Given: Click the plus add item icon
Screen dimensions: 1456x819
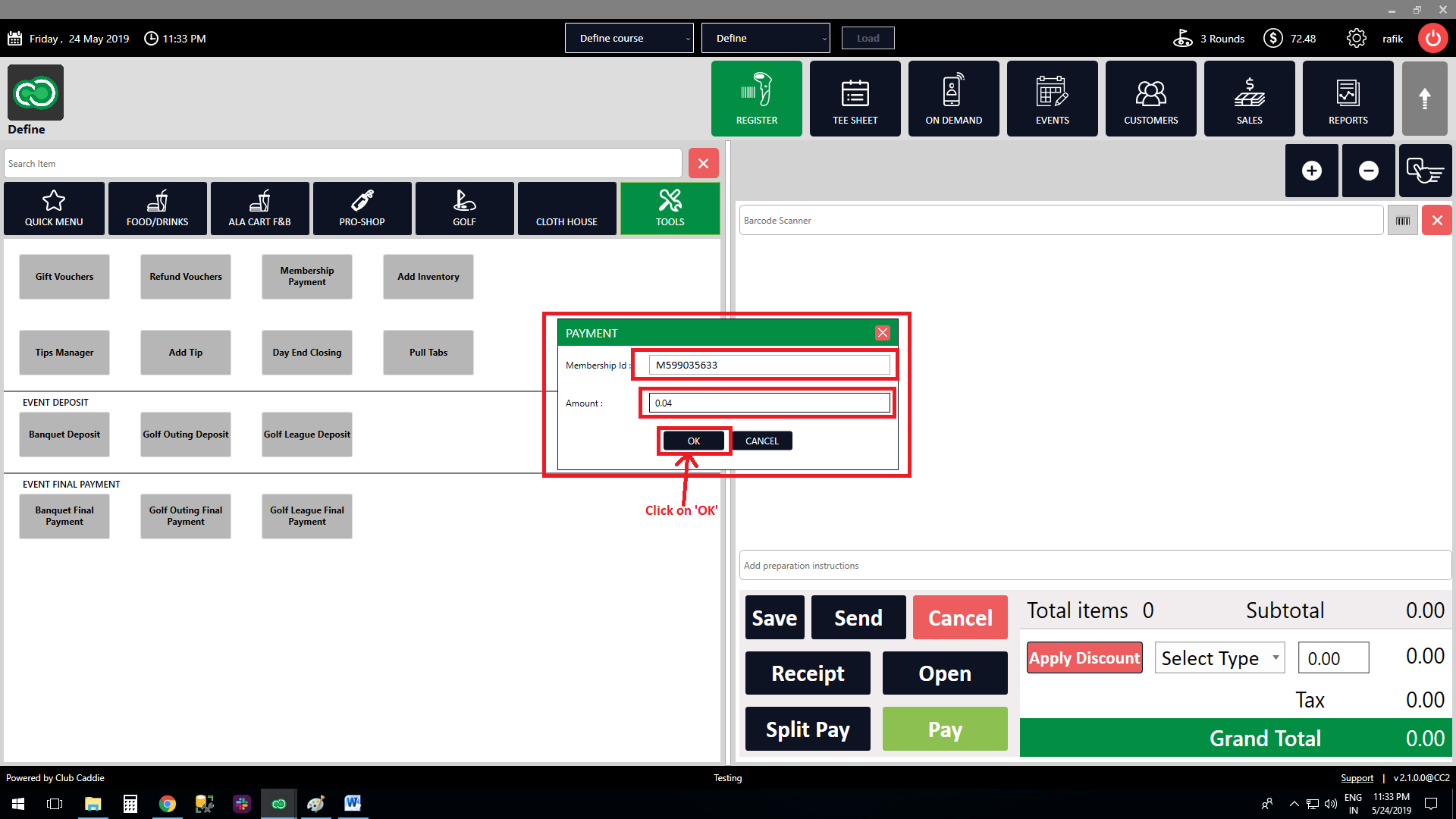Looking at the screenshot, I should click(1311, 171).
